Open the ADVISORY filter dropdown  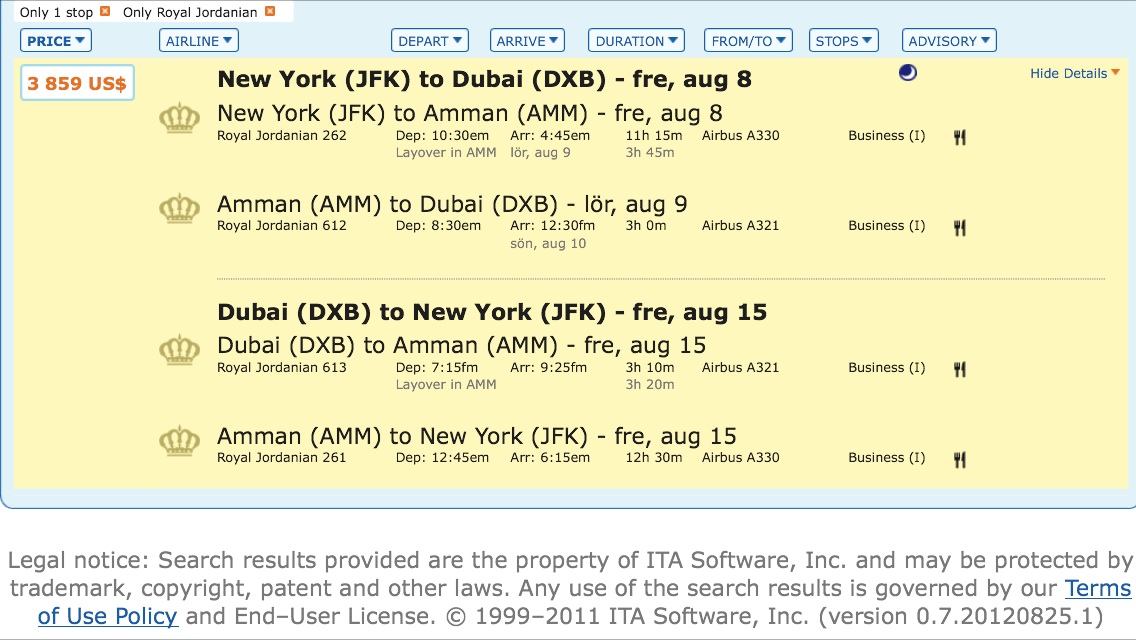click(949, 41)
